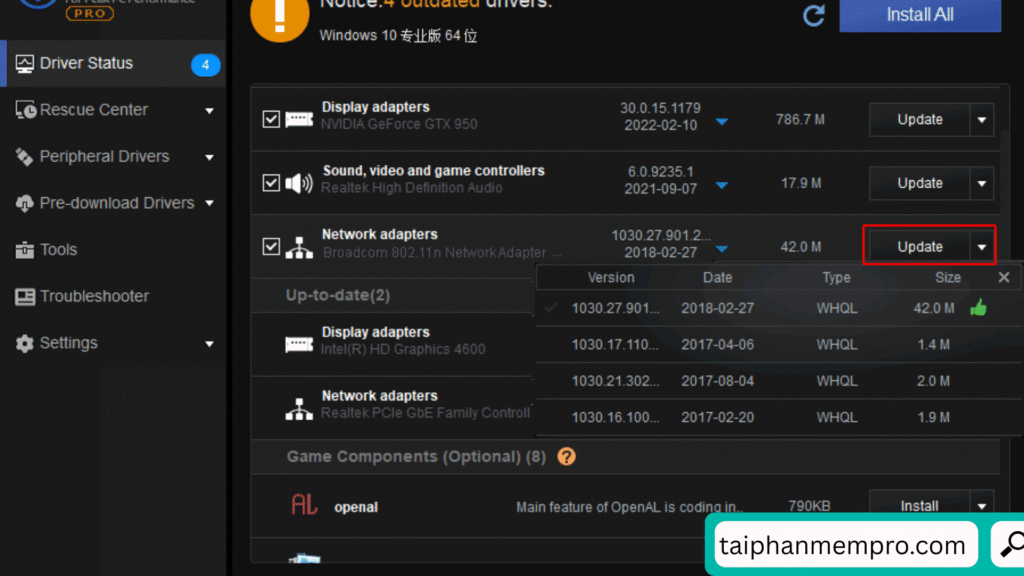
Task: Click the orange notice warning icon
Action: pyautogui.click(x=279, y=19)
